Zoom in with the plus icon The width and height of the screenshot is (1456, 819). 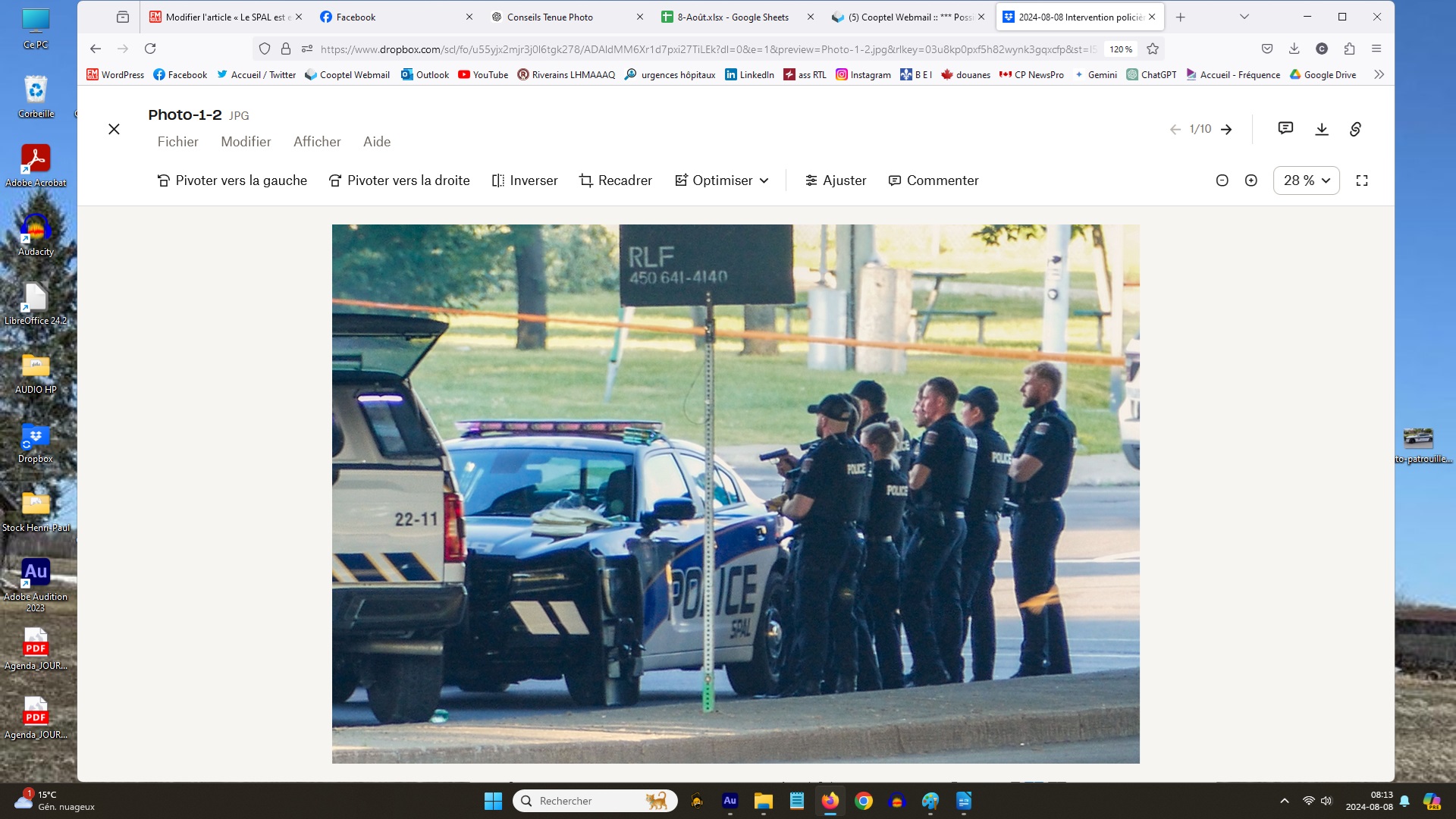click(1251, 180)
